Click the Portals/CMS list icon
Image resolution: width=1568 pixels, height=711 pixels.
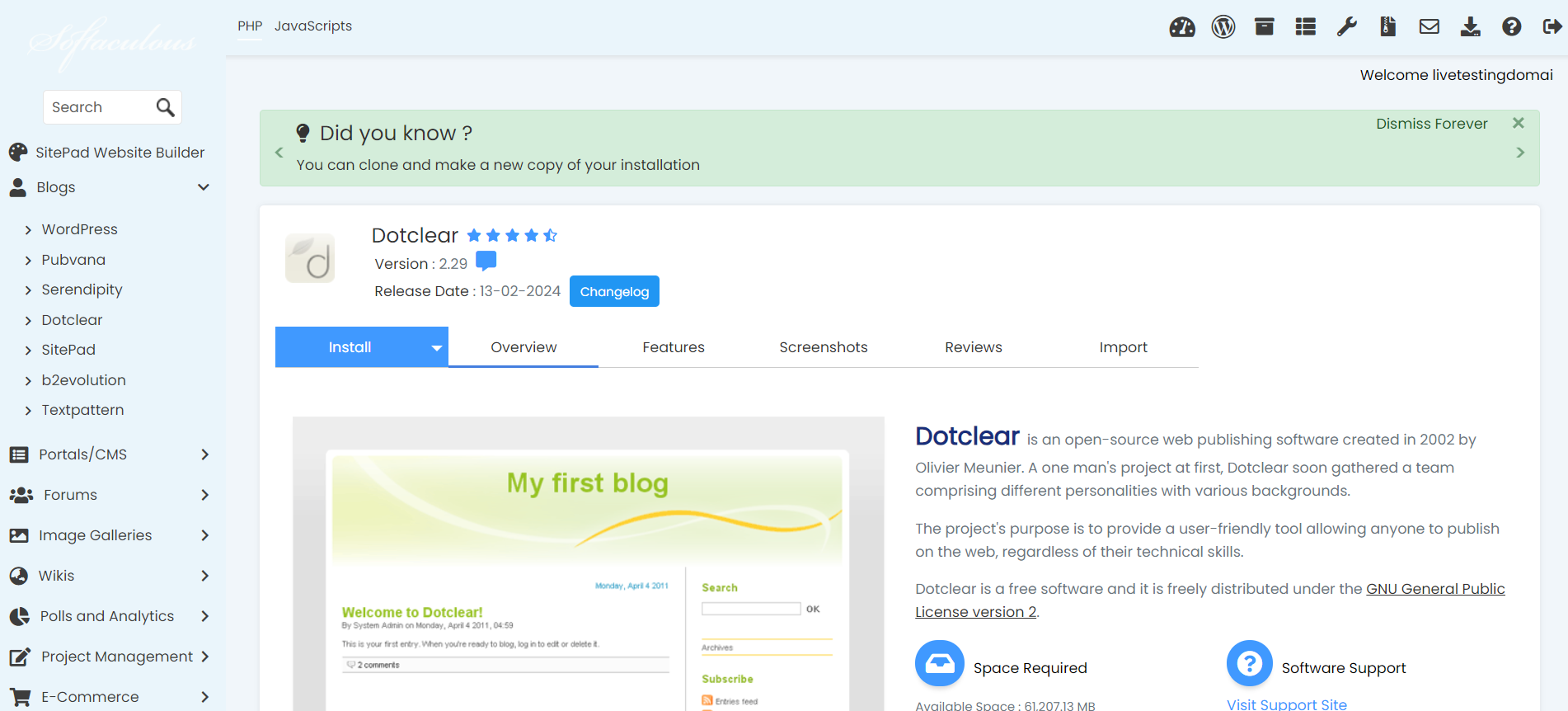(x=19, y=454)
